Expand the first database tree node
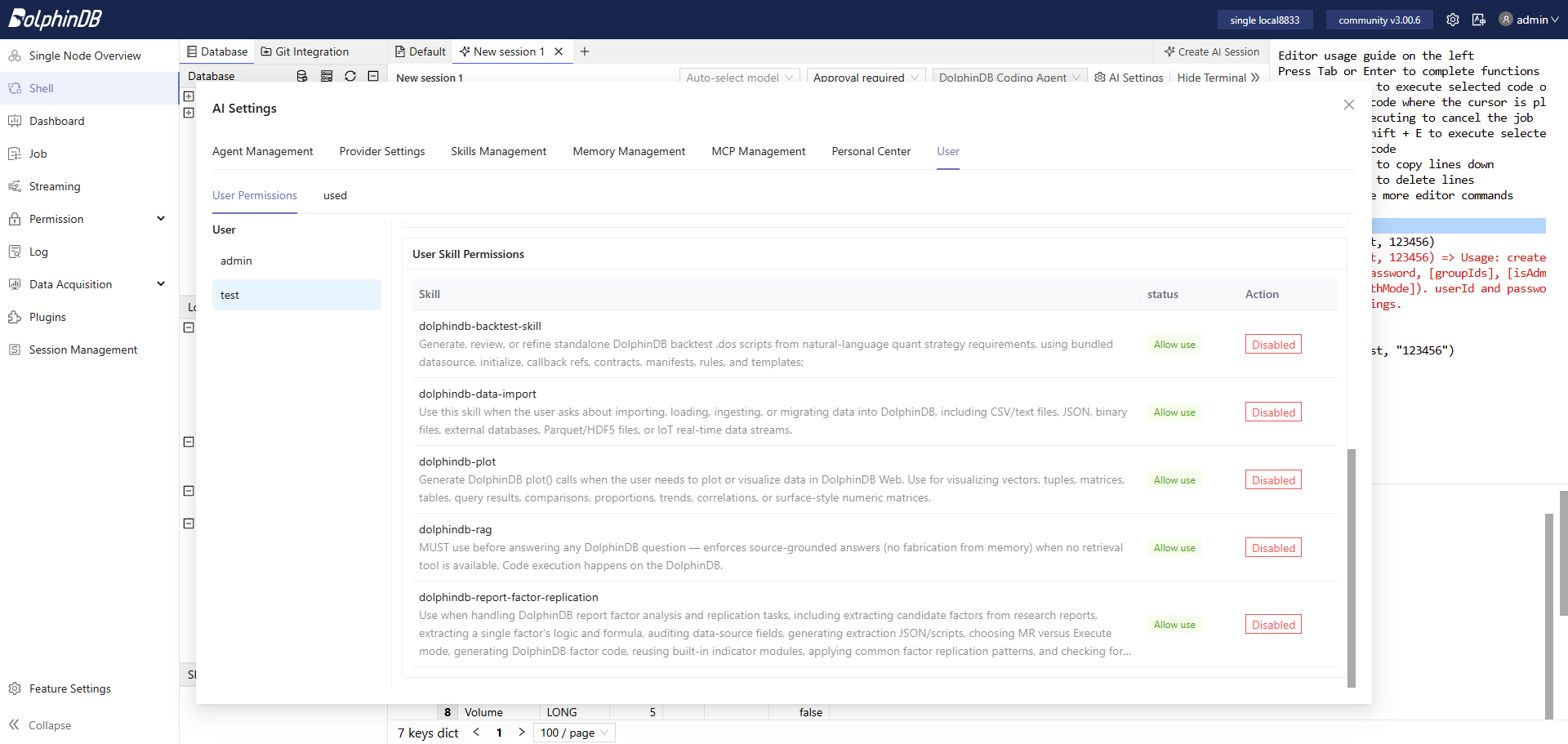Screen dimensions: 1568x744 (x=189, y=96)
